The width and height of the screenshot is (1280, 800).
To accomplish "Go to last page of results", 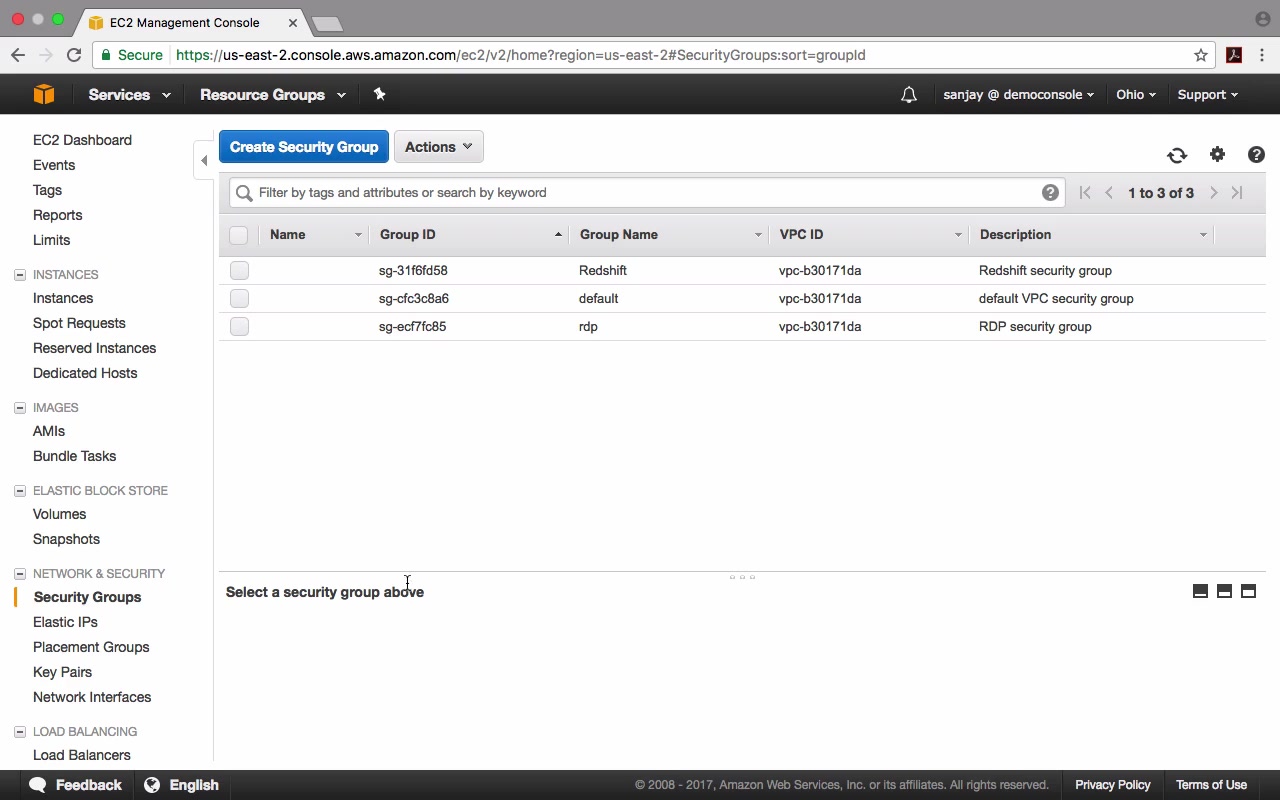I will click(1237, 193).
